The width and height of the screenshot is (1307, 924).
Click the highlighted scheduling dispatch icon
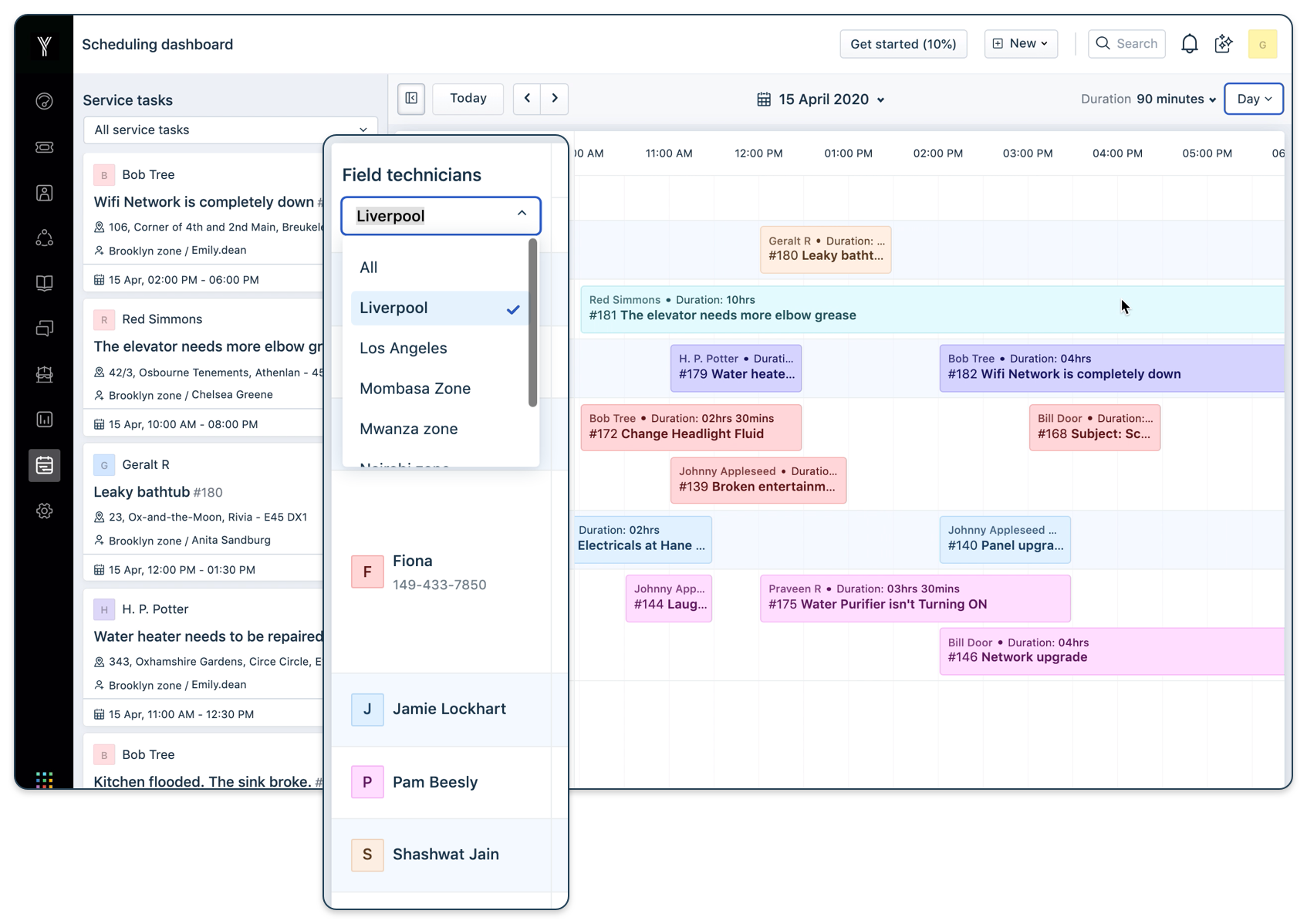pyautogui.click(x=44, y=465)
